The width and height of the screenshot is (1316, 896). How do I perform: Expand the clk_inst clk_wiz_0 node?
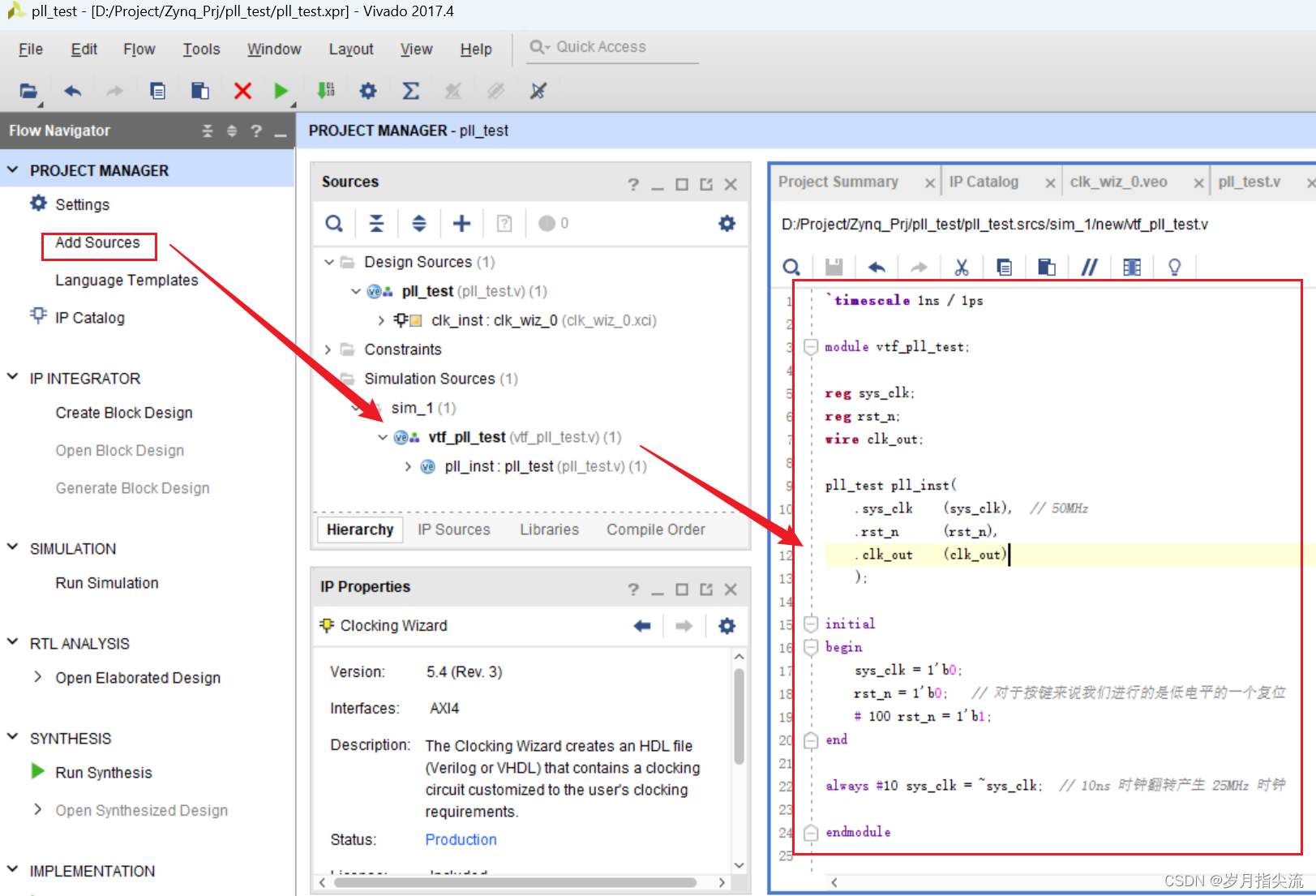point(382,320)
